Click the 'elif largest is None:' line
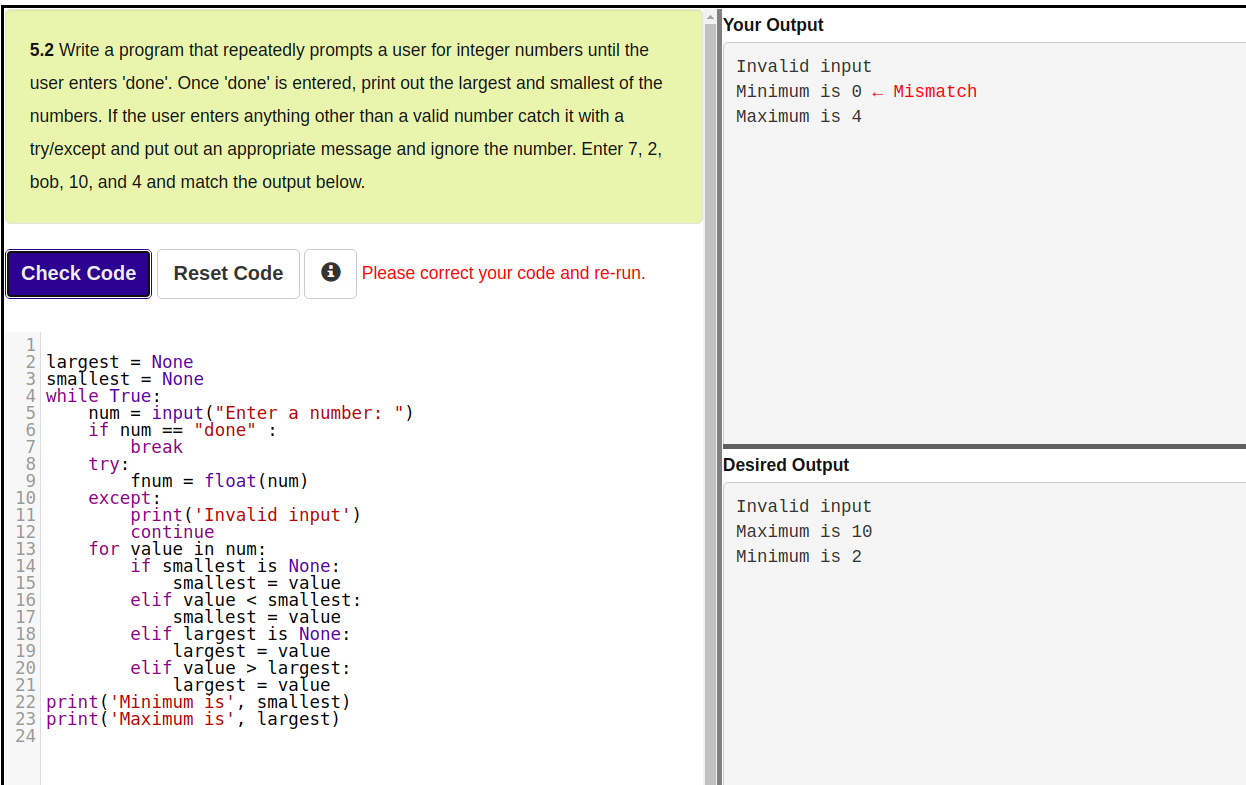 pyautogui.click(x=241, y=634)
